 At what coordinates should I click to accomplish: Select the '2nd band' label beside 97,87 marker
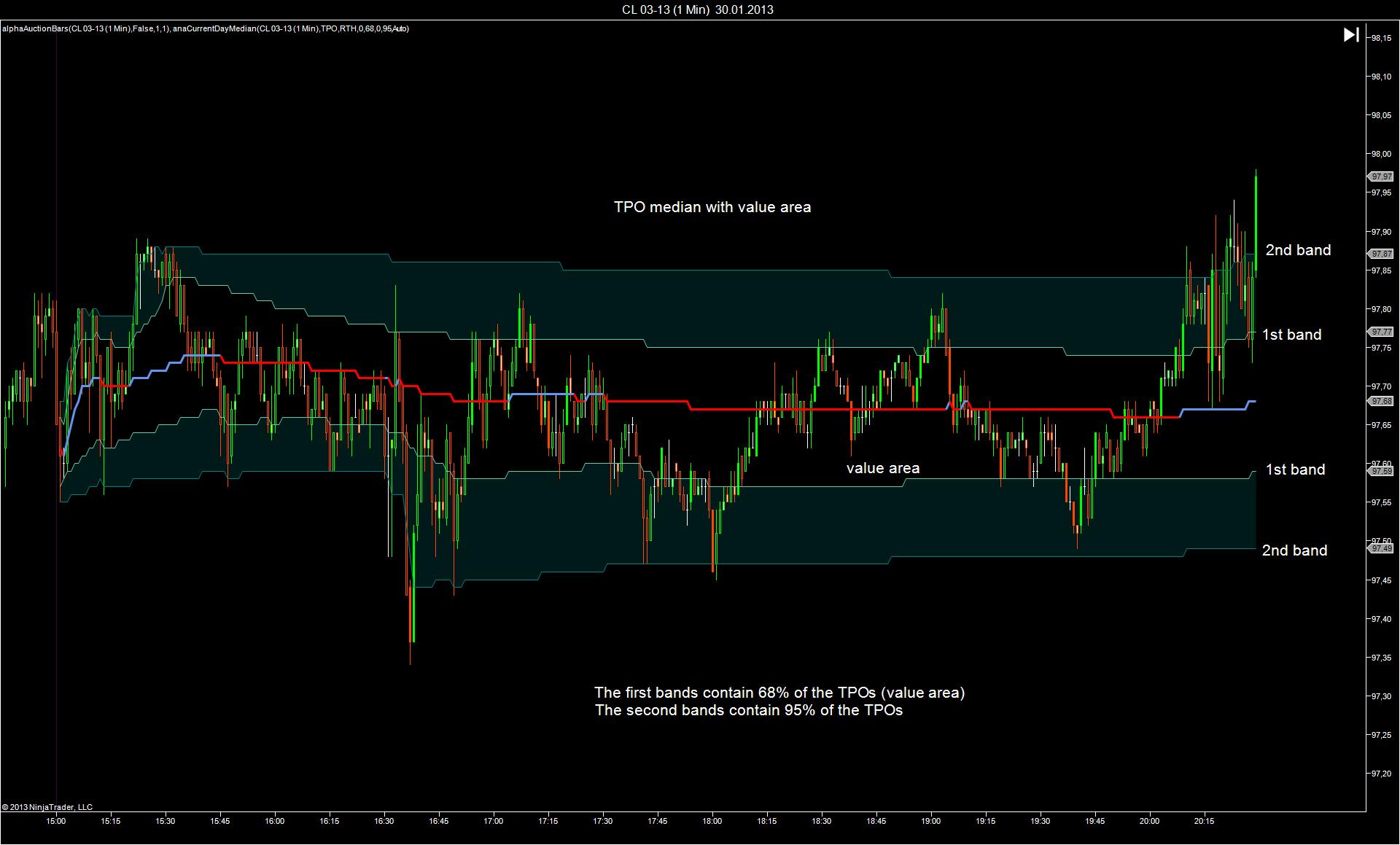(1298, 250)
